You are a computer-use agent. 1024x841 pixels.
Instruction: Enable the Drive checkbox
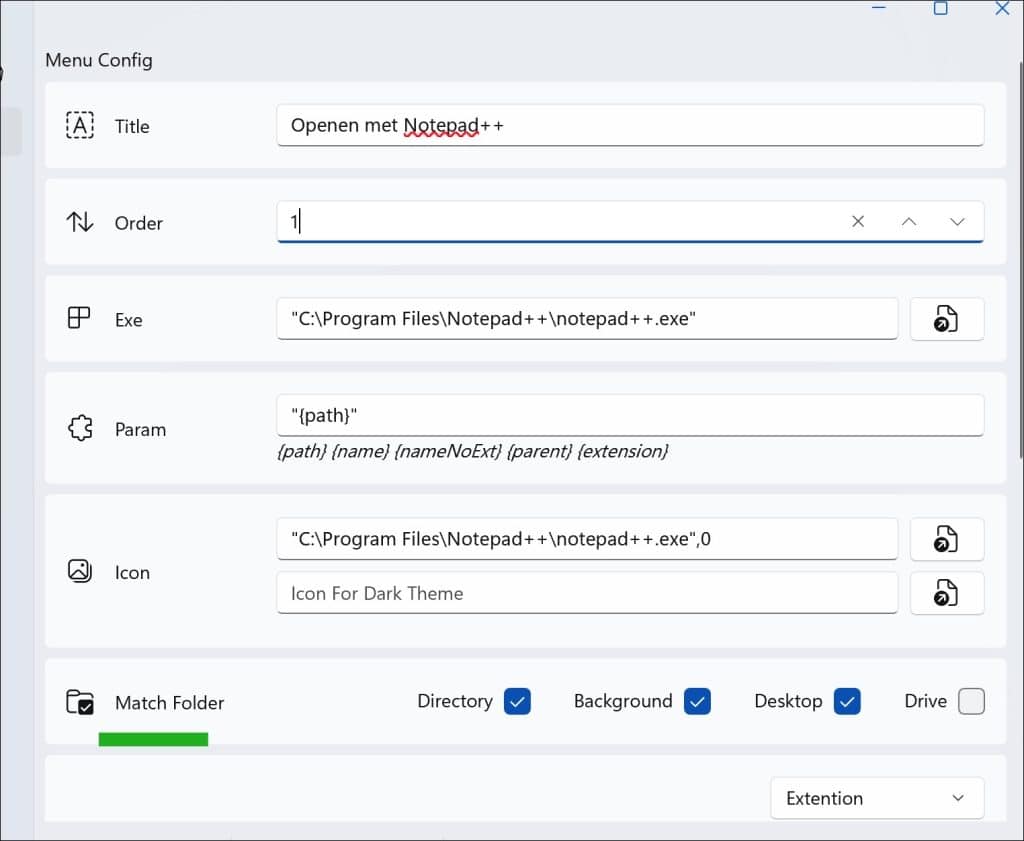[971, 701]
